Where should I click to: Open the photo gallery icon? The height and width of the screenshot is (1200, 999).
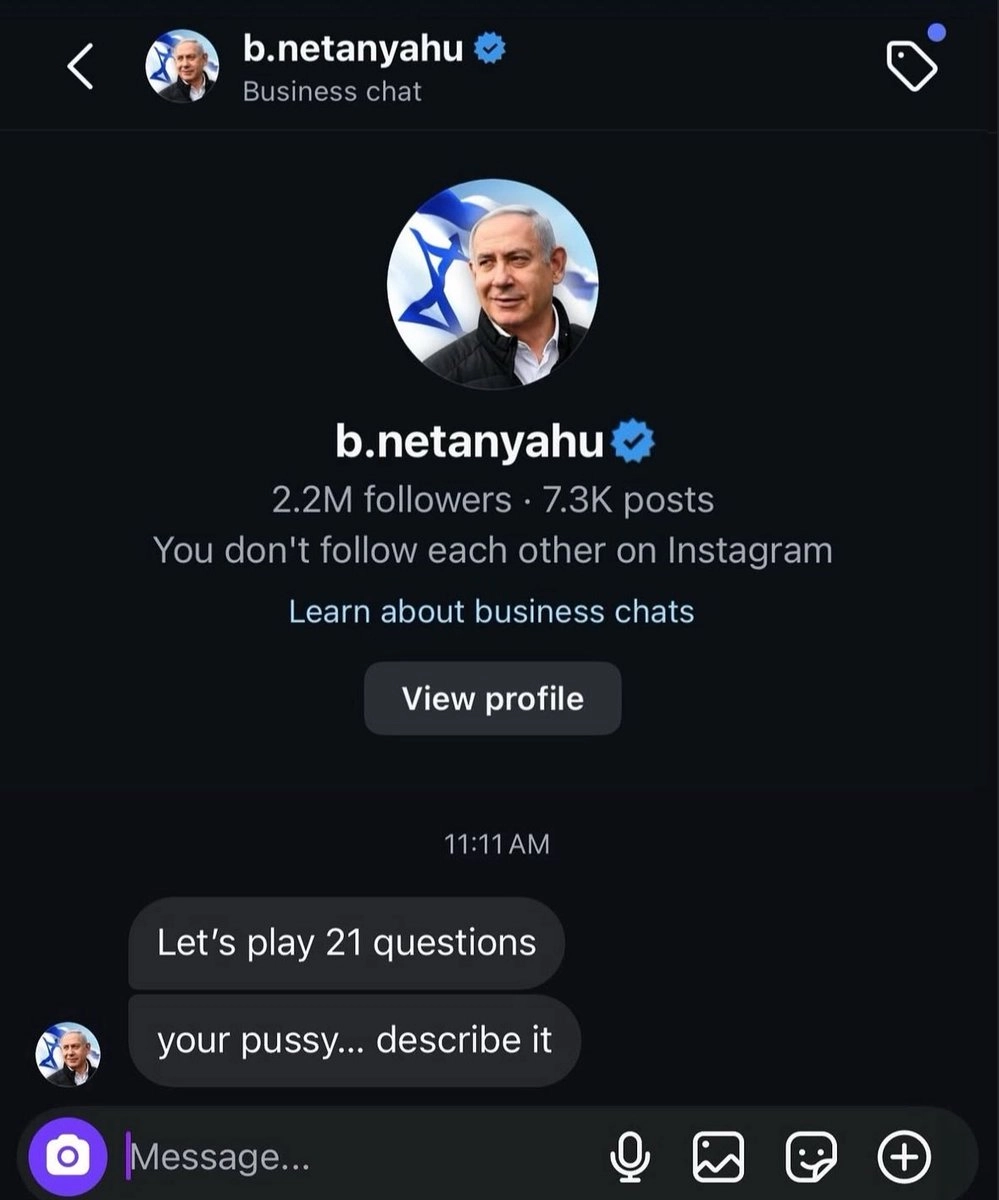pos(719,1157)
